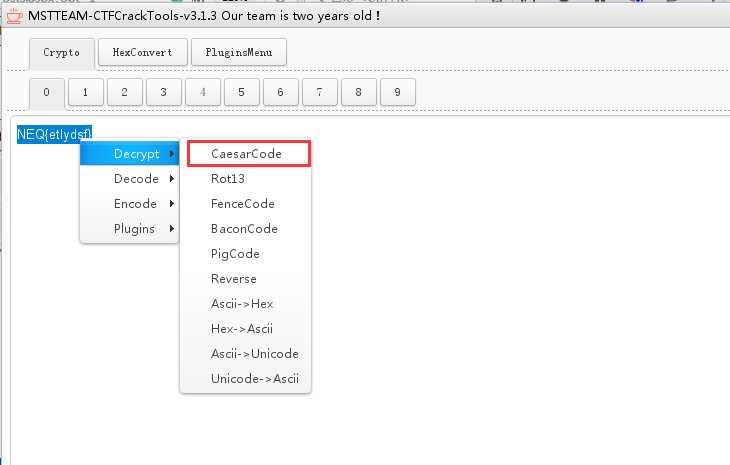Choose Ascii->Unicode conversion
Viewport: 730px width, 465px height.
click(x=246, y=354)
